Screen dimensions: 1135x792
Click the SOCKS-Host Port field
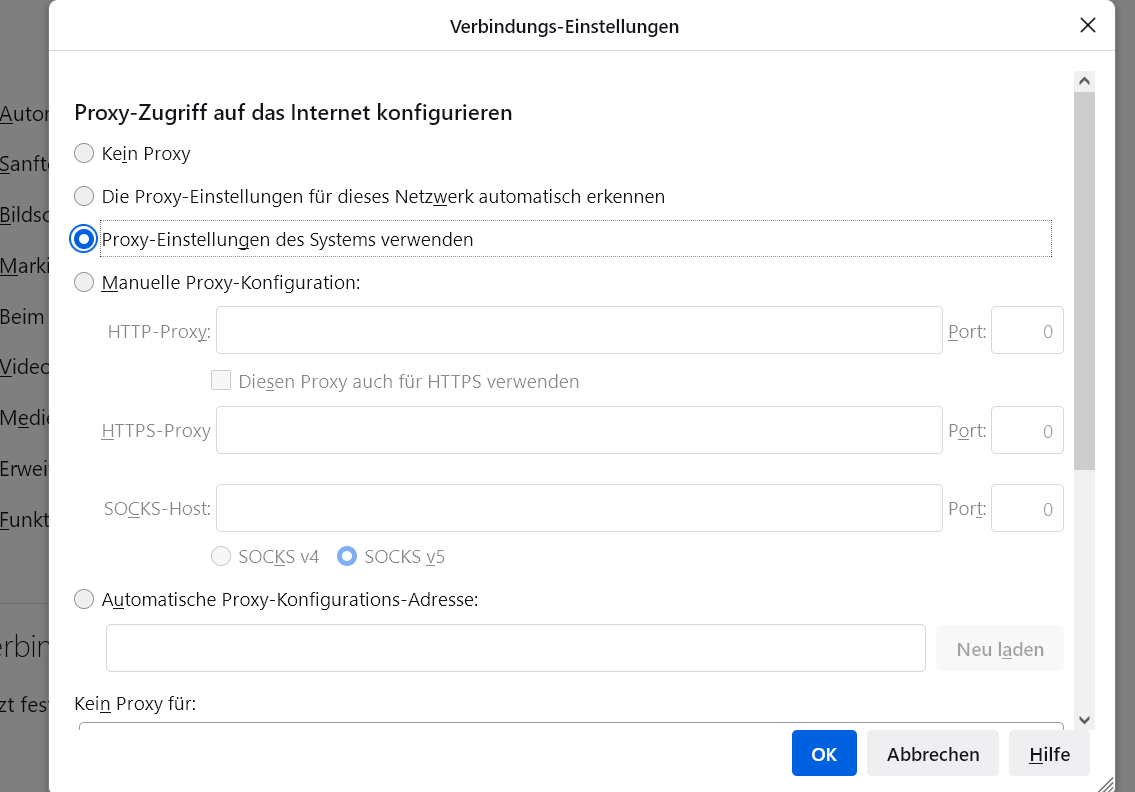click(1027, 509)
